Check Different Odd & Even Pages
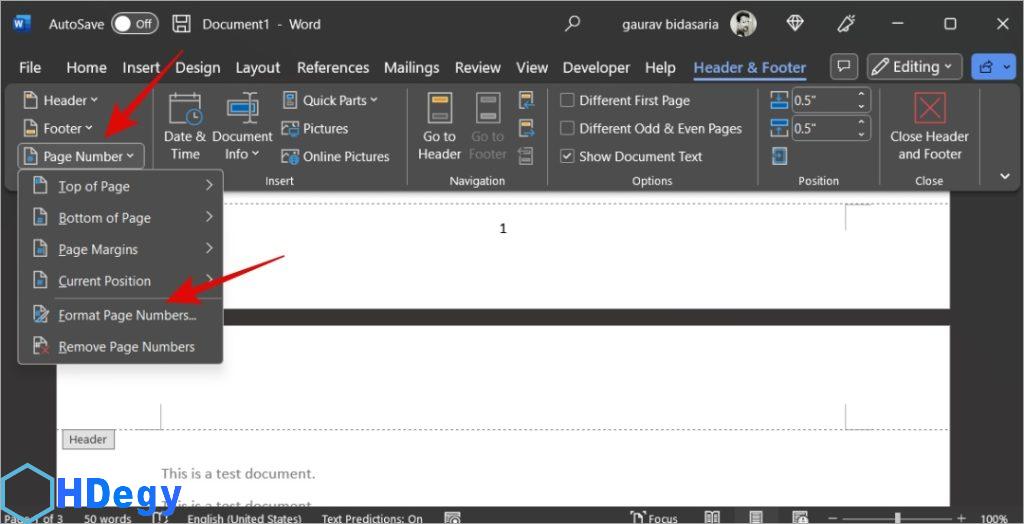This screenshot has width=1024, height=524. (x=567, y=128)
